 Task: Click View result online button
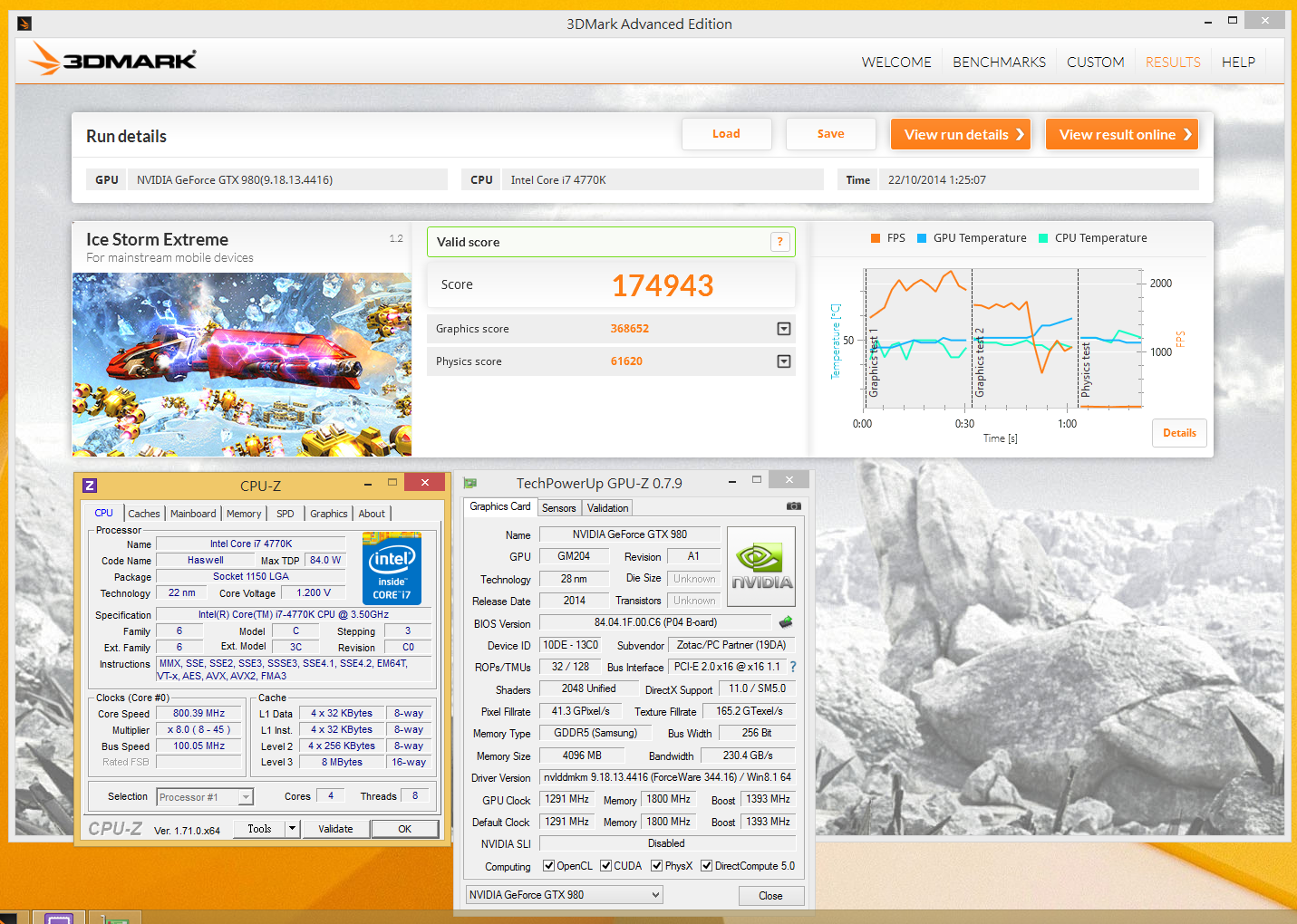1122,134
